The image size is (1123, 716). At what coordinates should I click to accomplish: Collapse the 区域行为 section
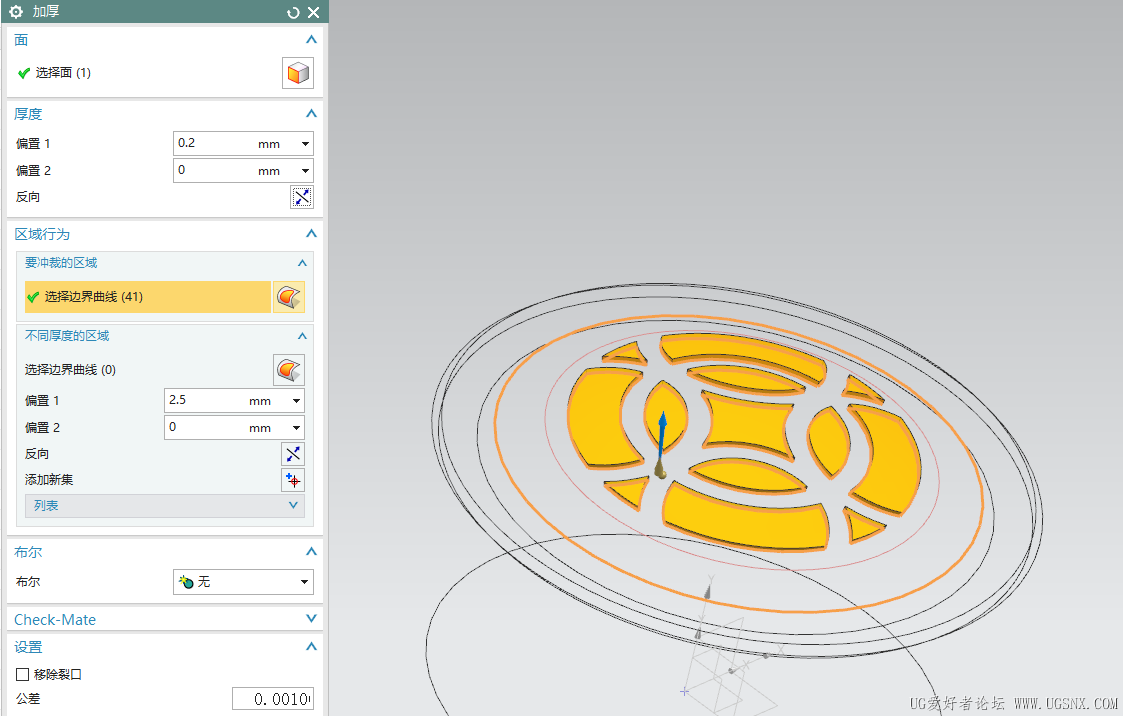(x=311, y=233)
